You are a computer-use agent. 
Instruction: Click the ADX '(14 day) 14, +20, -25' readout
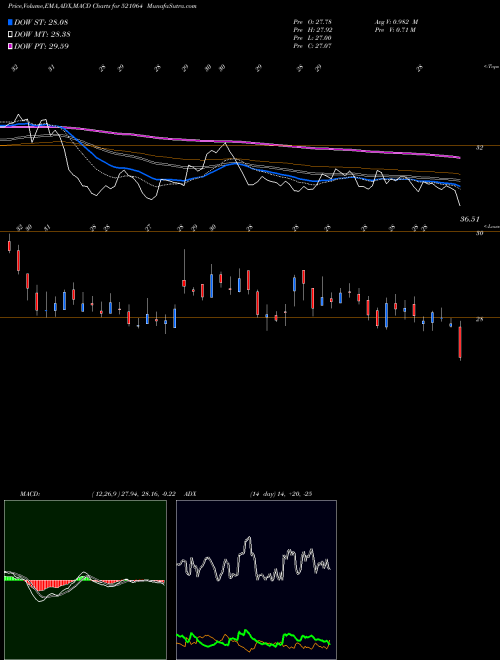(x=281, y=494)
